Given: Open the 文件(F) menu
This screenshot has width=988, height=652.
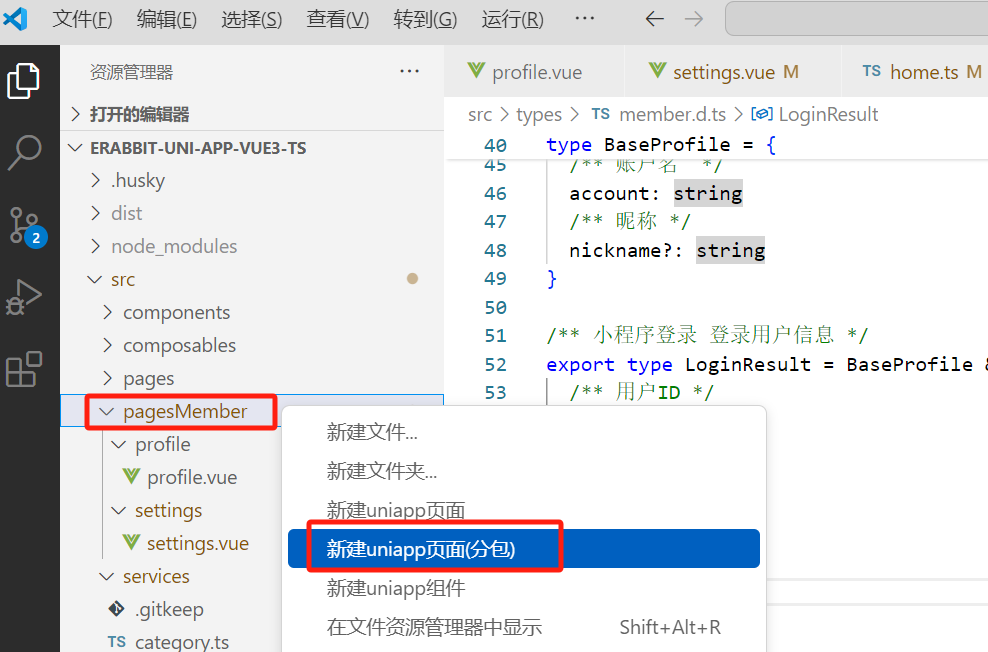Looking at the screenshot, I should tap(82, 19).
